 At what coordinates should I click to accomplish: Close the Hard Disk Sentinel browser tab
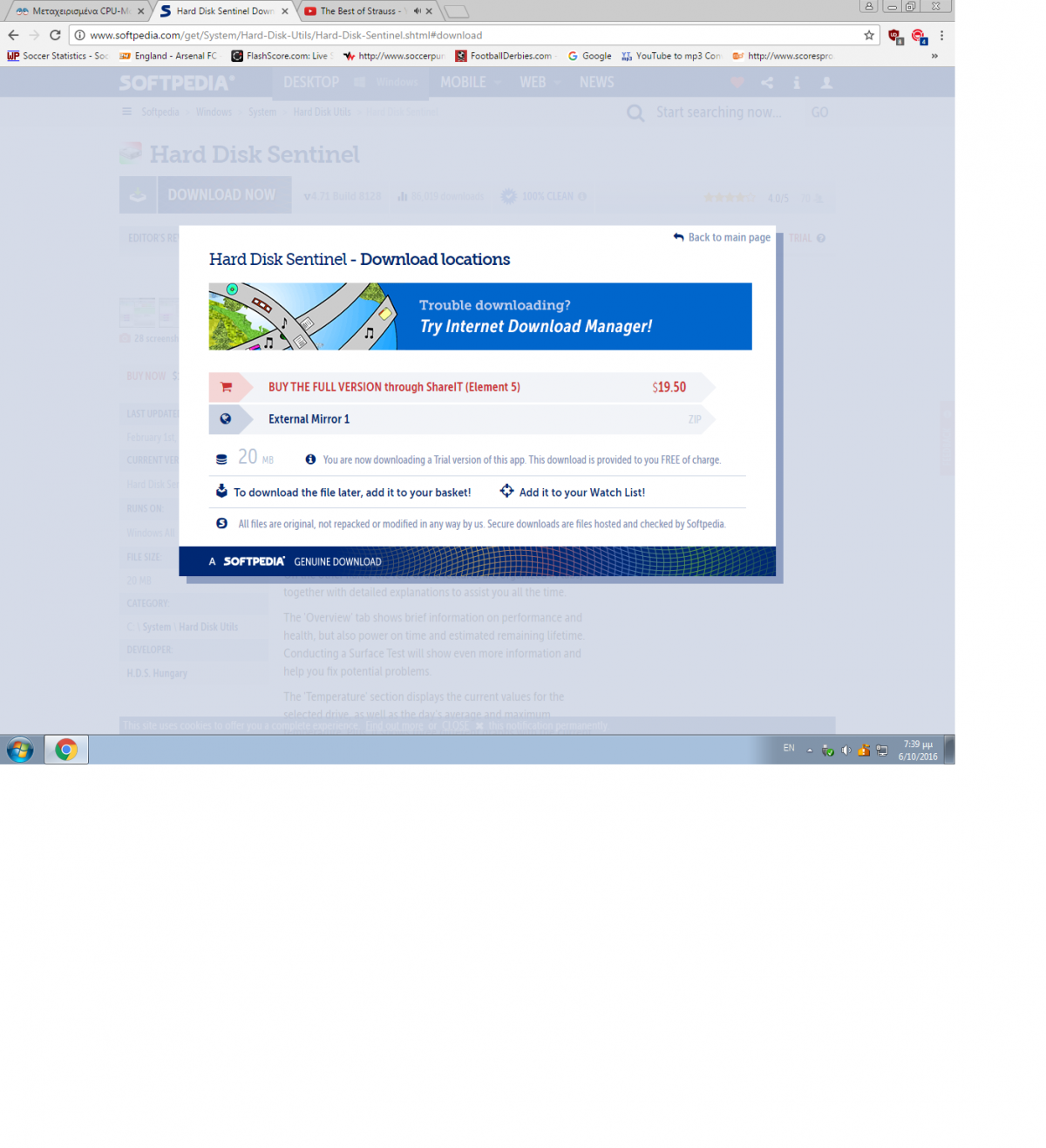(285, 11)
